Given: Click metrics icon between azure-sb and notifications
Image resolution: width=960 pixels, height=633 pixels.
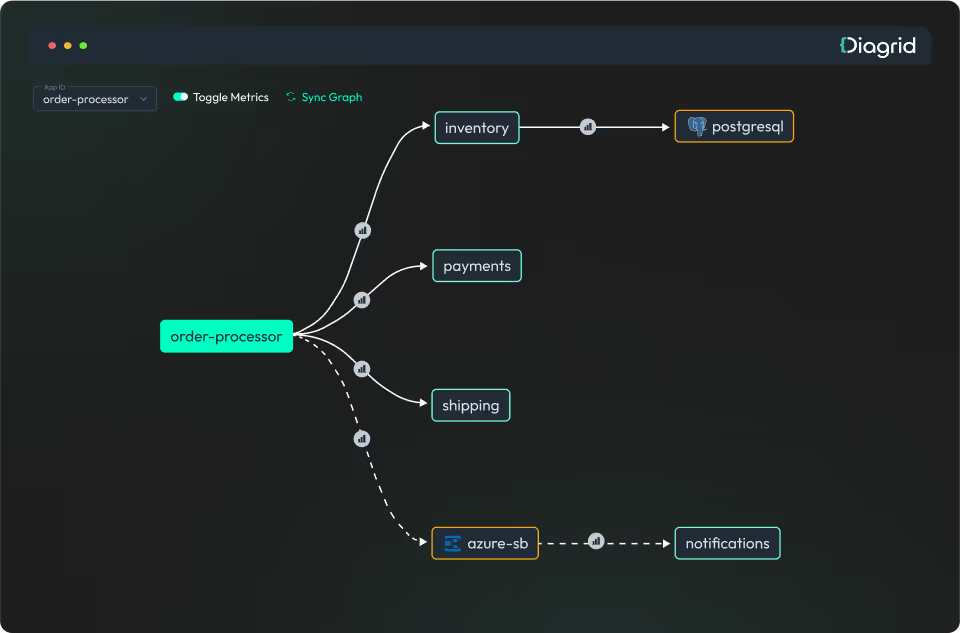Looking at the screenshot, I should click(596, 541).
